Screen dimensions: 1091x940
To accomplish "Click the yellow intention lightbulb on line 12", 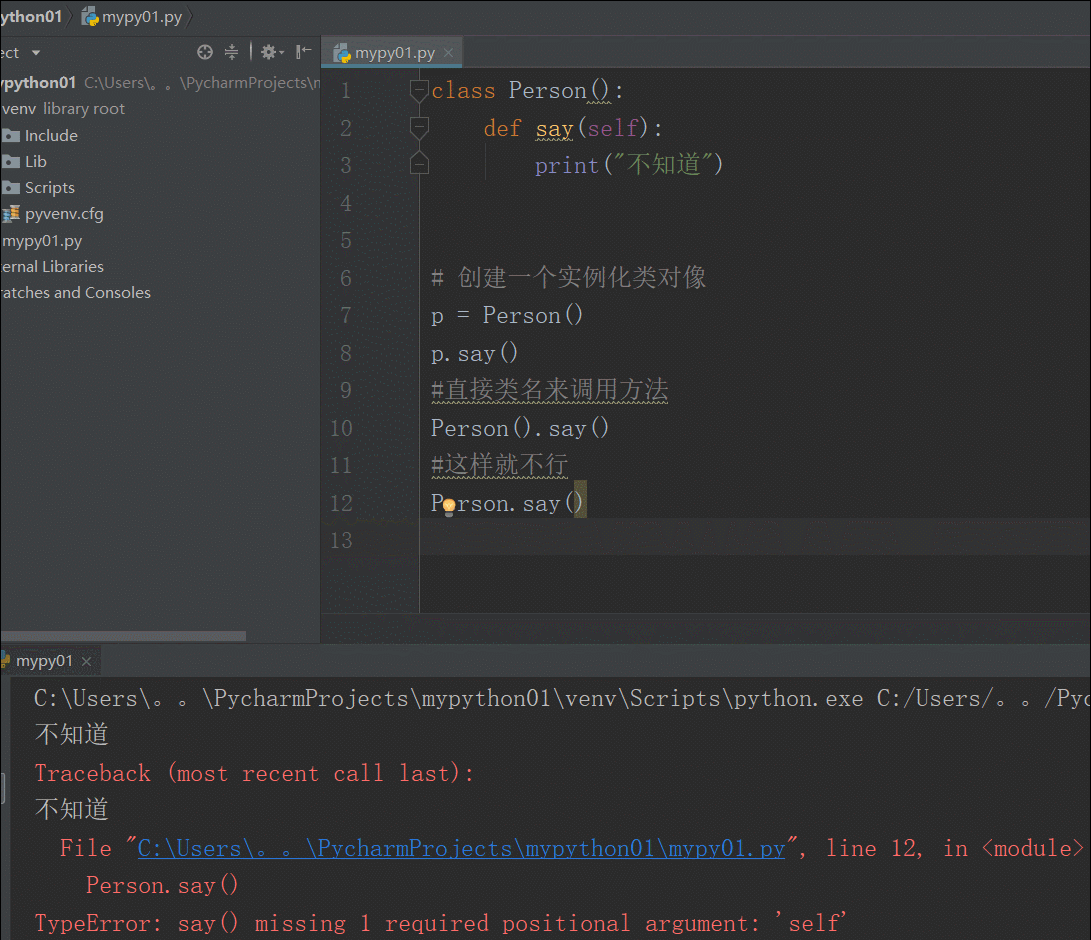I will [x=449, y=506].
